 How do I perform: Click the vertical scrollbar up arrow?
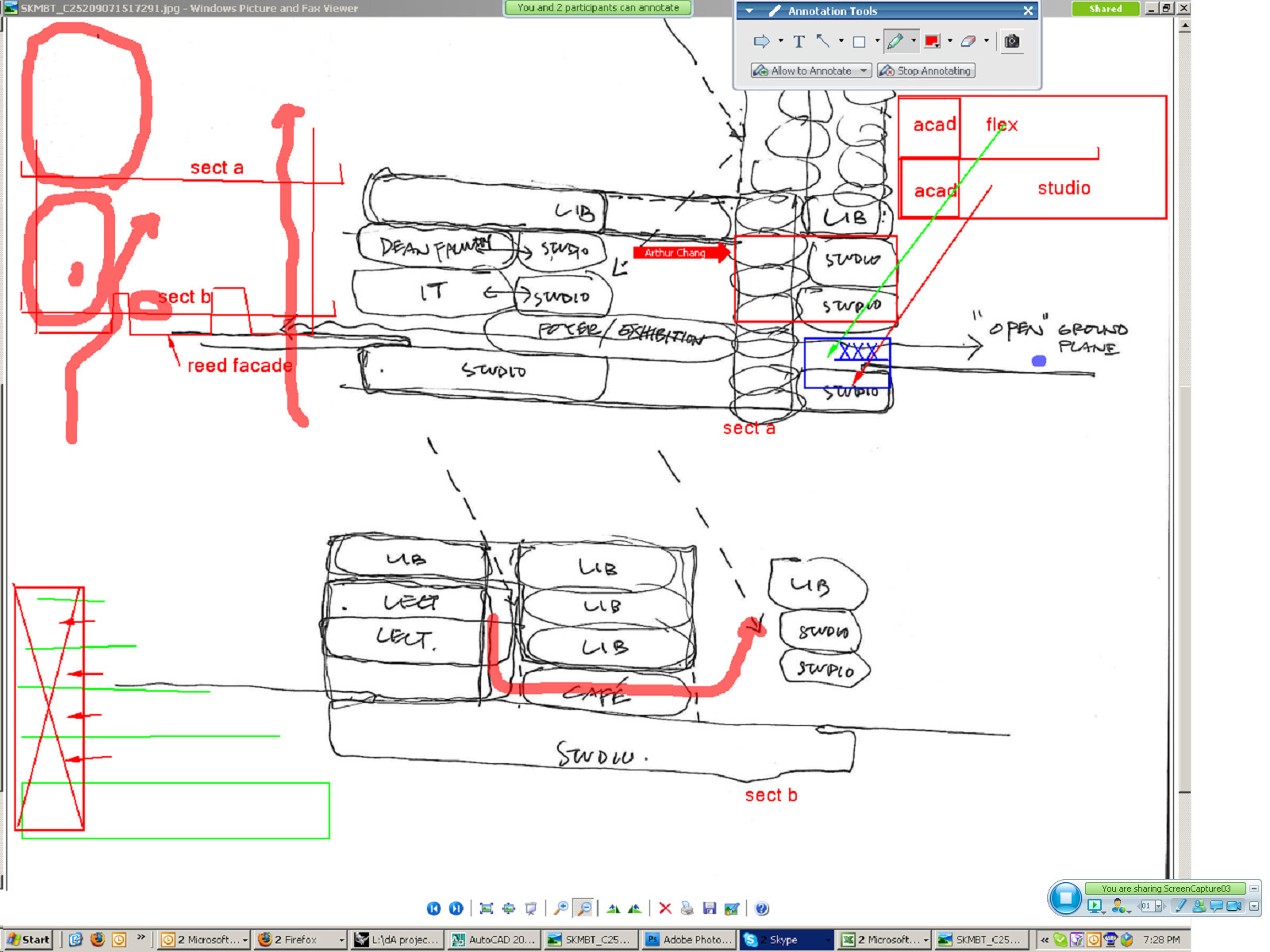click(1184, 25)
